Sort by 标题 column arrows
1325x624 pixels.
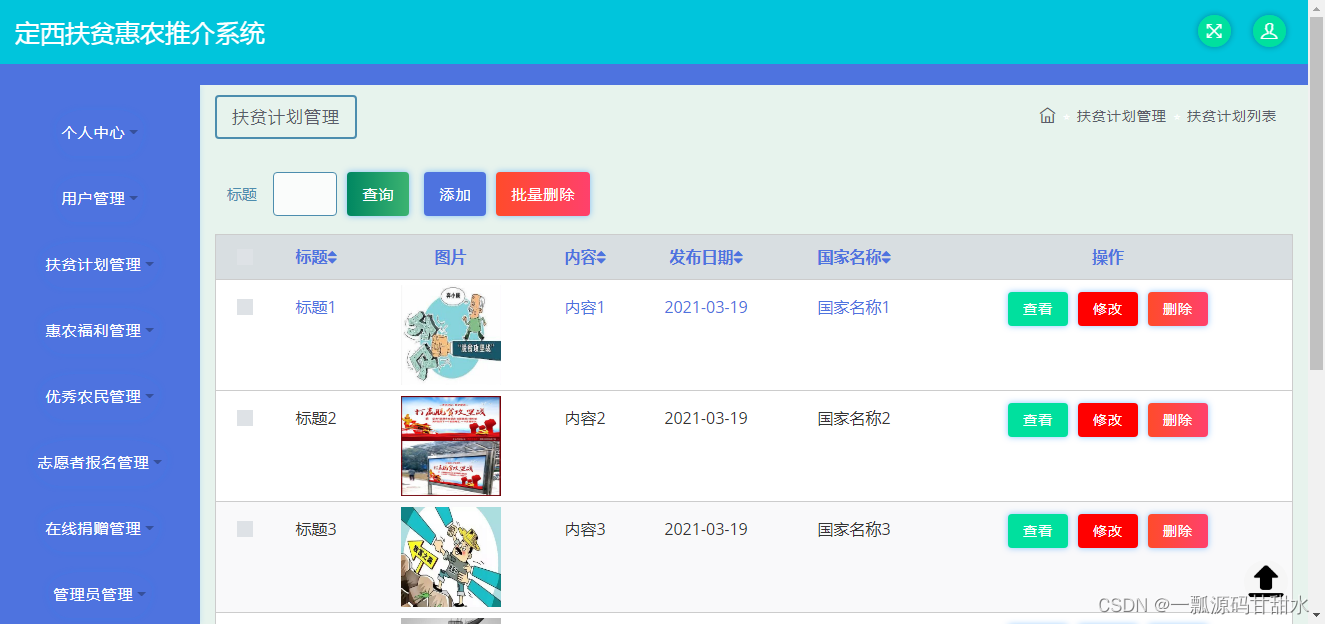333,258
